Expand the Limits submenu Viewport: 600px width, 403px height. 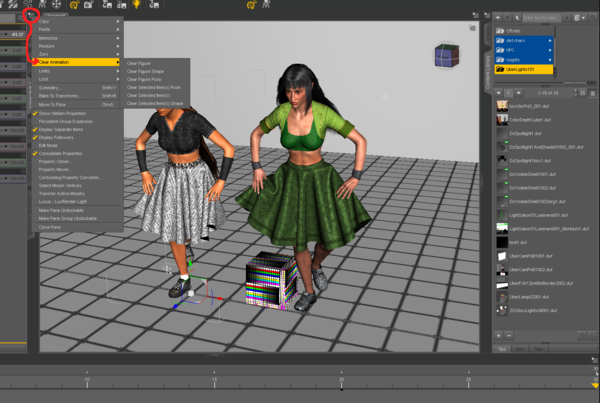(77, 71)
